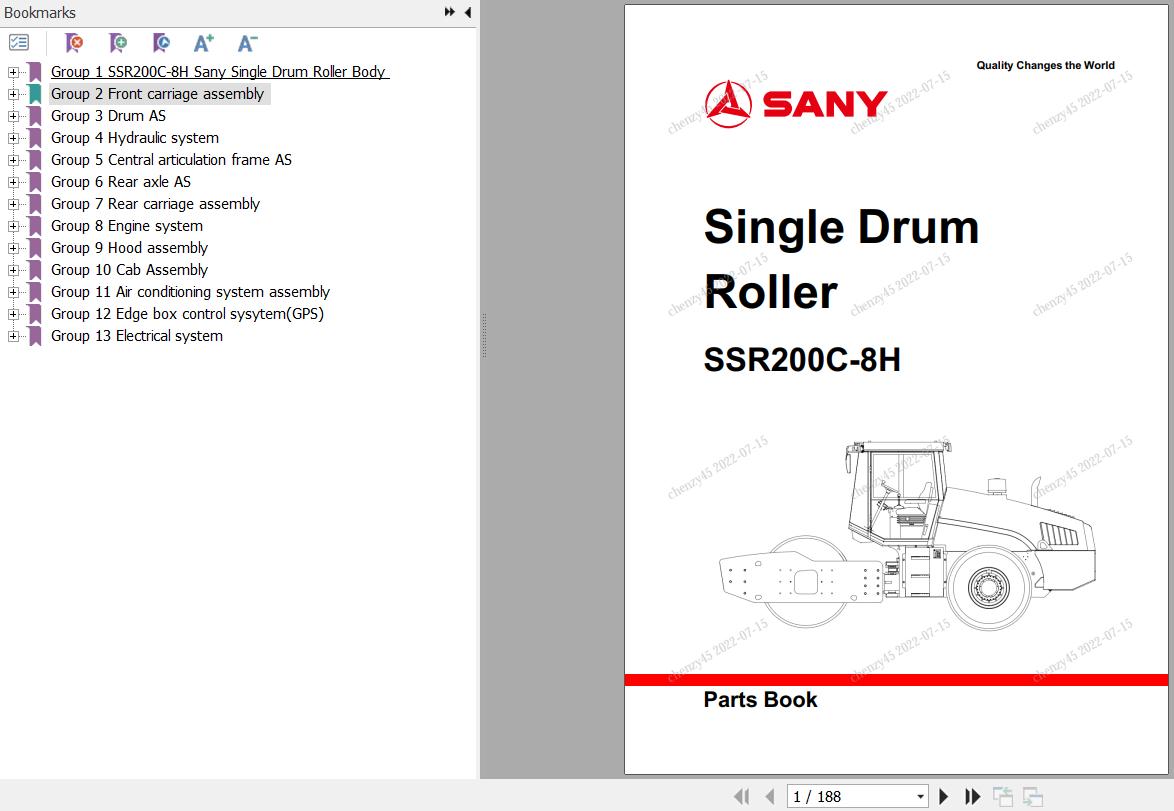Expand the Group 13 Electrical system node
1174x811 pixels.
pyautogui.click(x=13, y=336)
